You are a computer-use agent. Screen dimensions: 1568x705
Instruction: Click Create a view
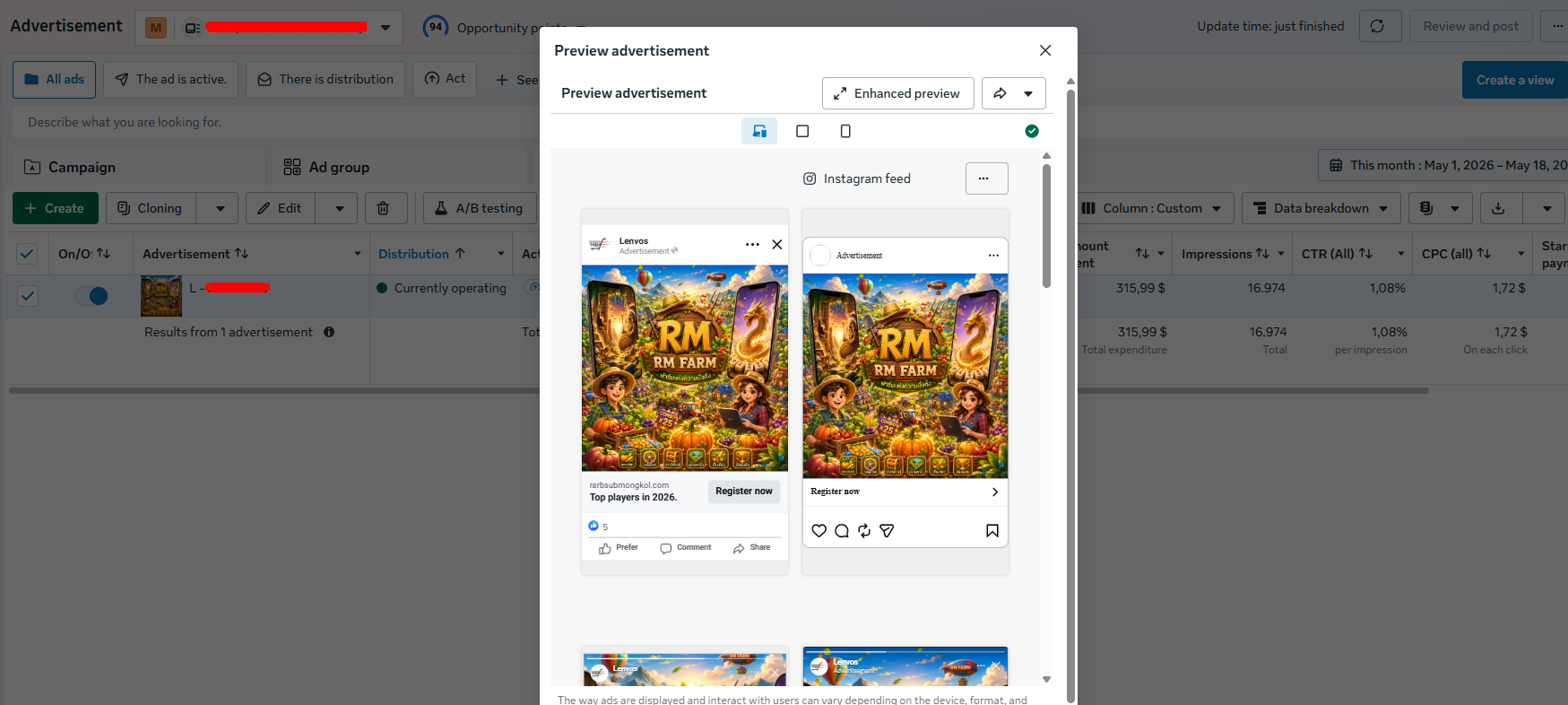1515,80
